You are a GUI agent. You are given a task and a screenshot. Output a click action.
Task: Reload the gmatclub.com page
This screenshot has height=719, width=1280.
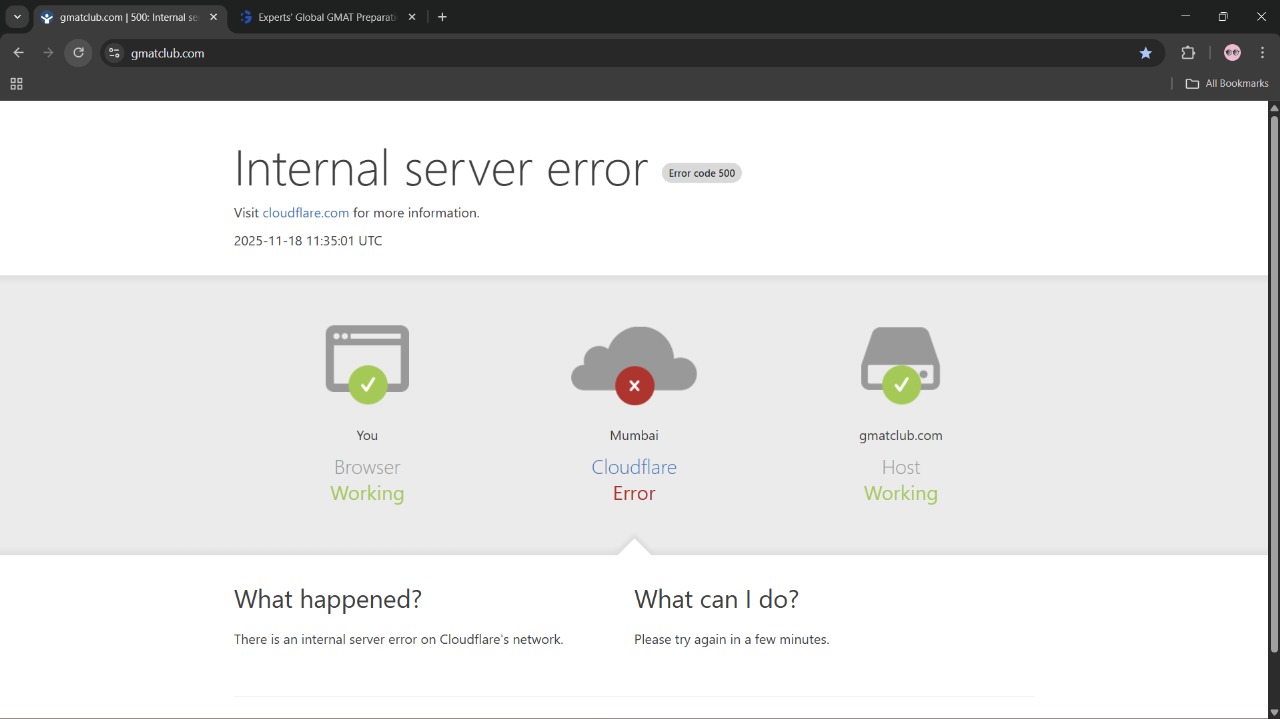(x=78, y=53)
